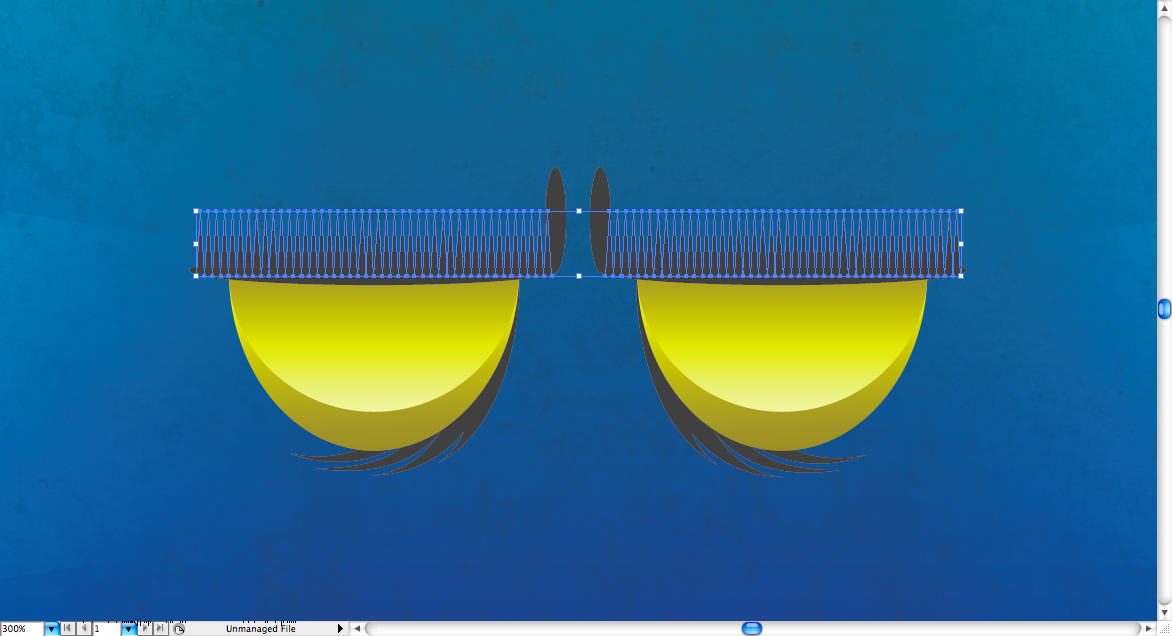Go to the previous artboard
Viewport: 1172px width, 636px height.
[83, 629]
